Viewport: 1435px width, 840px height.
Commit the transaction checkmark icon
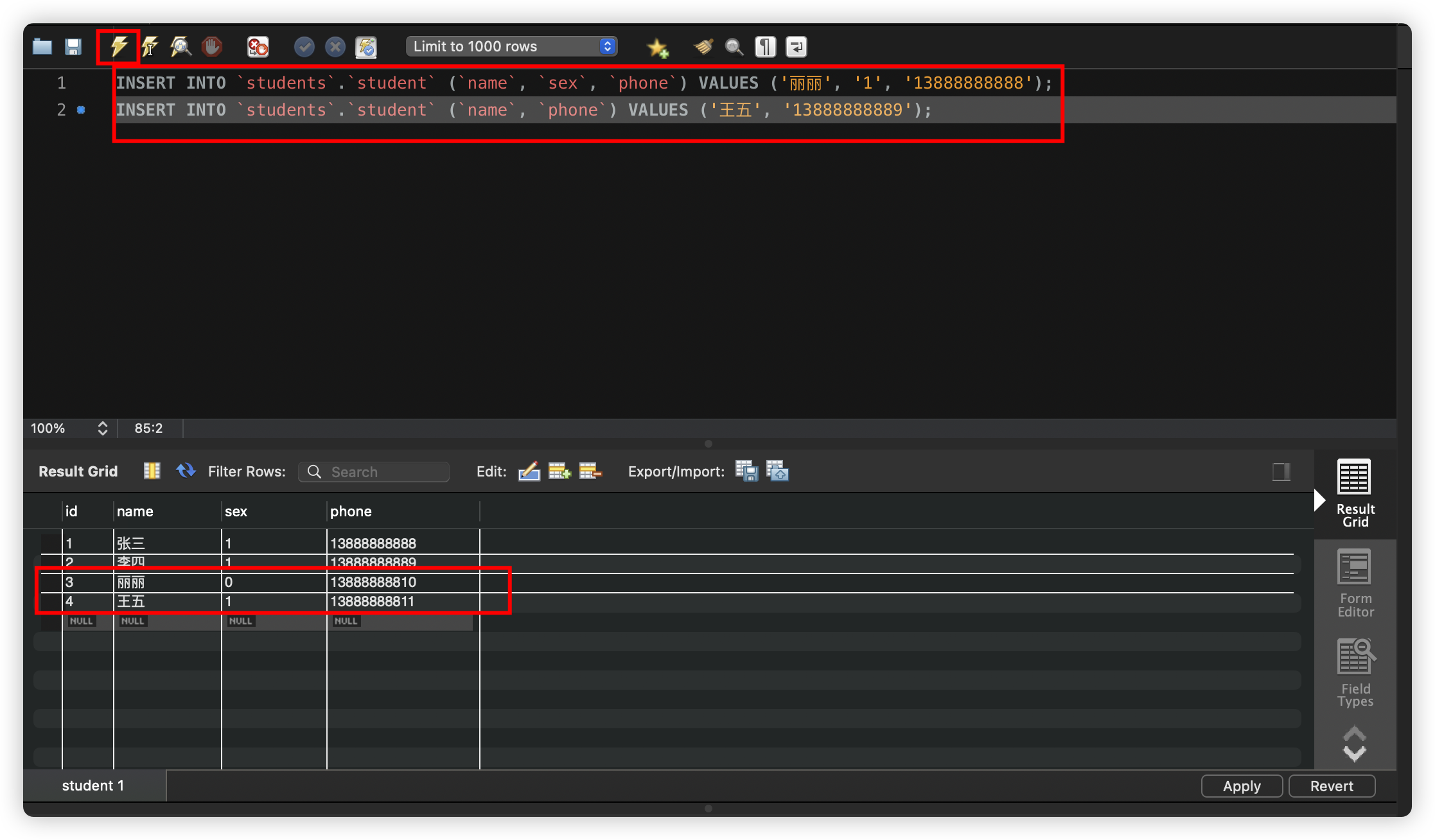coord(304,46)
